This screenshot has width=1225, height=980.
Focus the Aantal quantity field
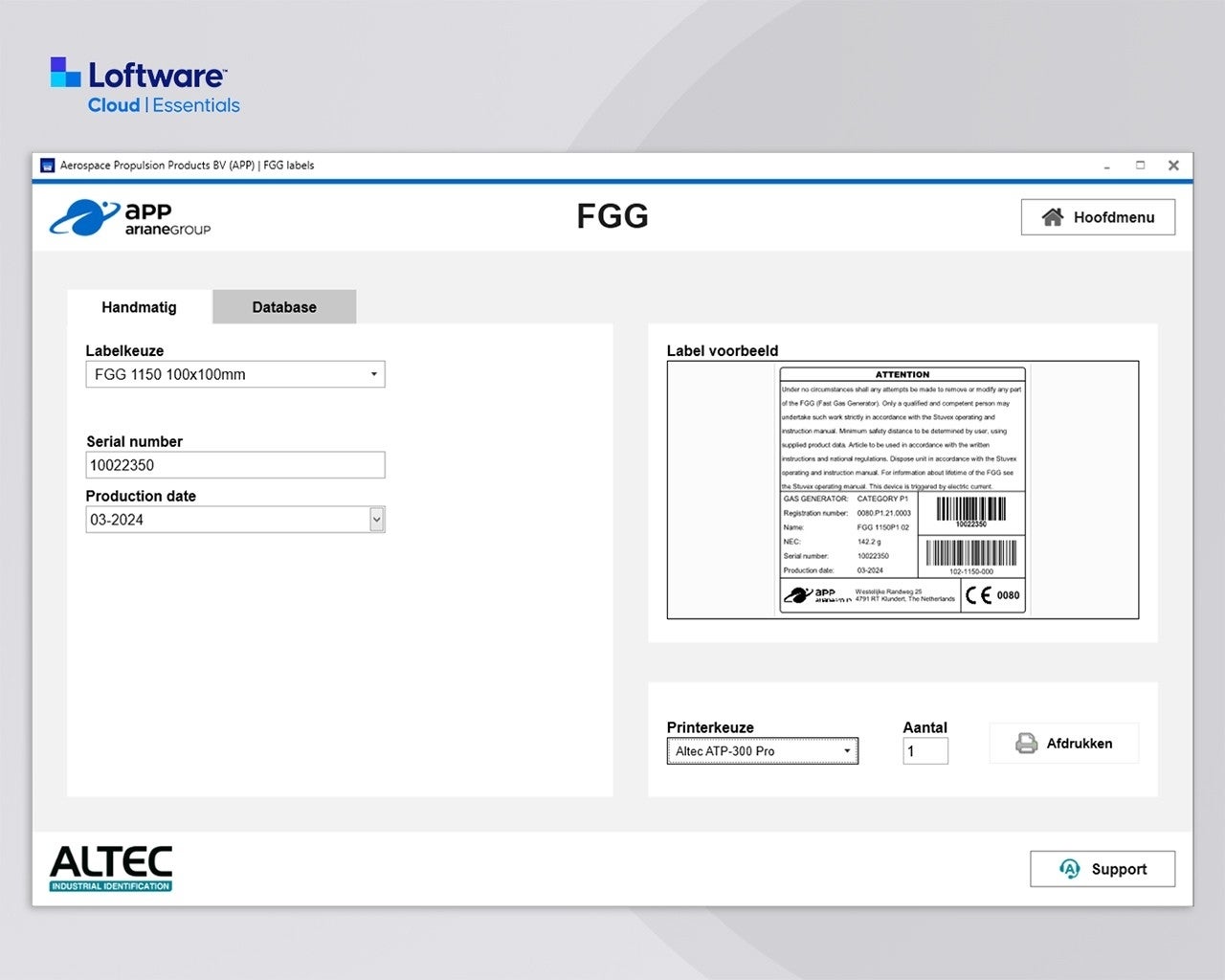tap(924, 751)
